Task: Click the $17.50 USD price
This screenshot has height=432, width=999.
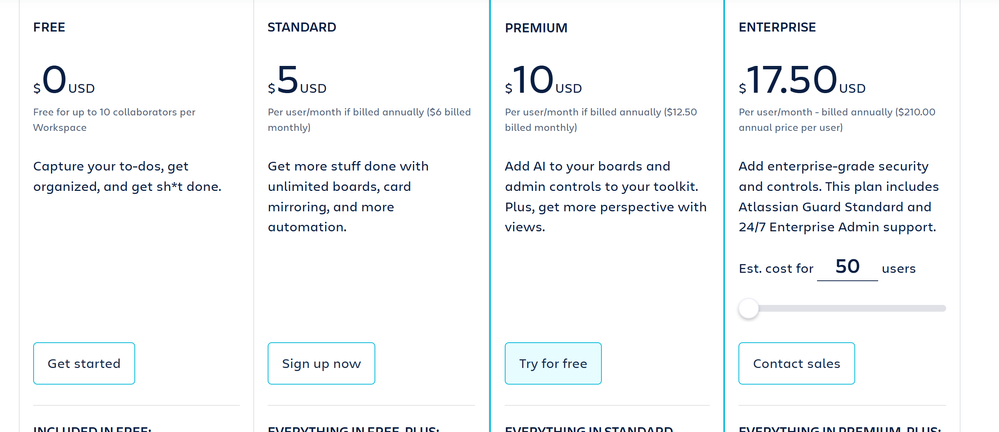Action: click(x=802, y=82)
